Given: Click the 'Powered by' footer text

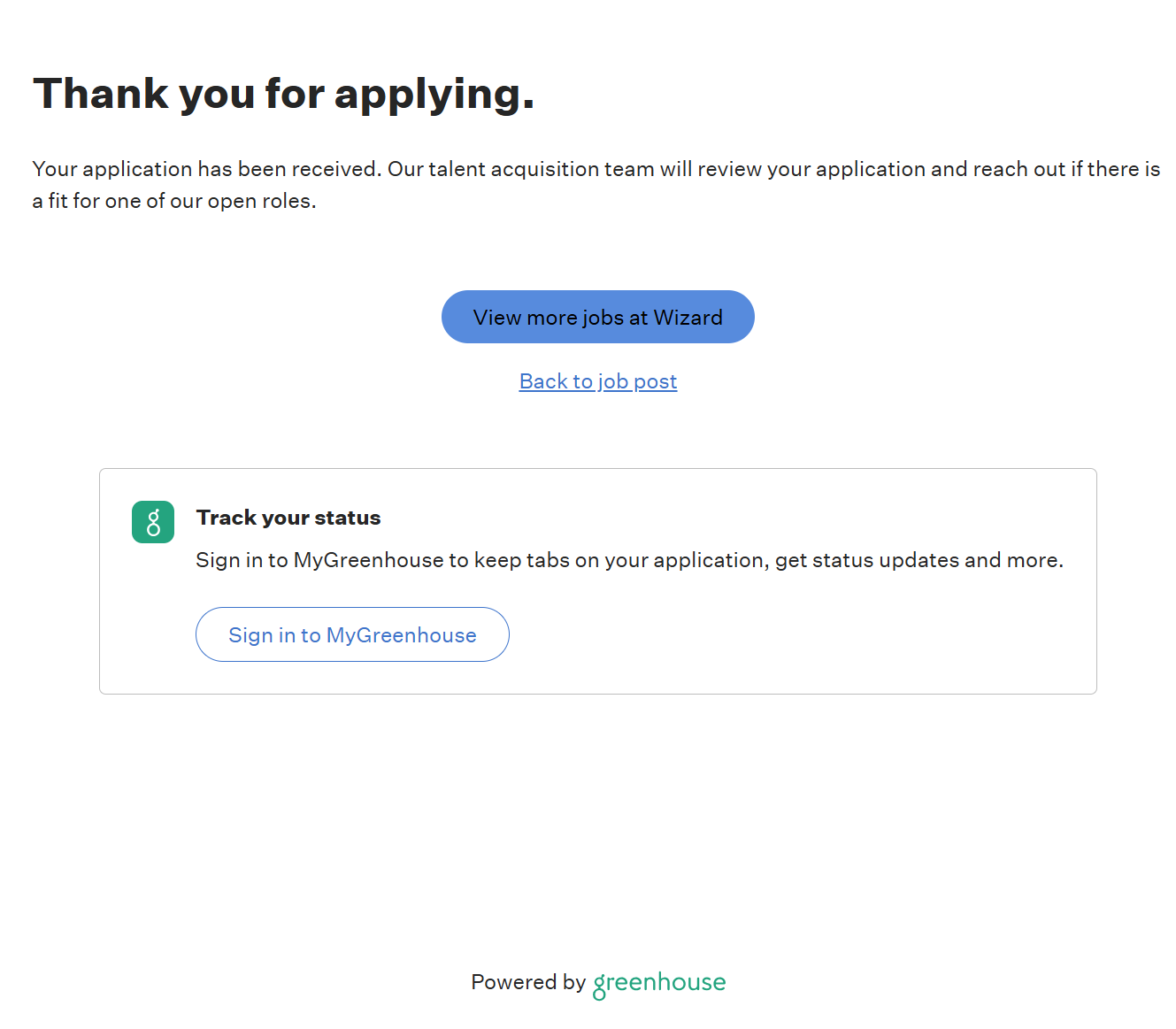Looking at the screenshot, I should (528, 982).
